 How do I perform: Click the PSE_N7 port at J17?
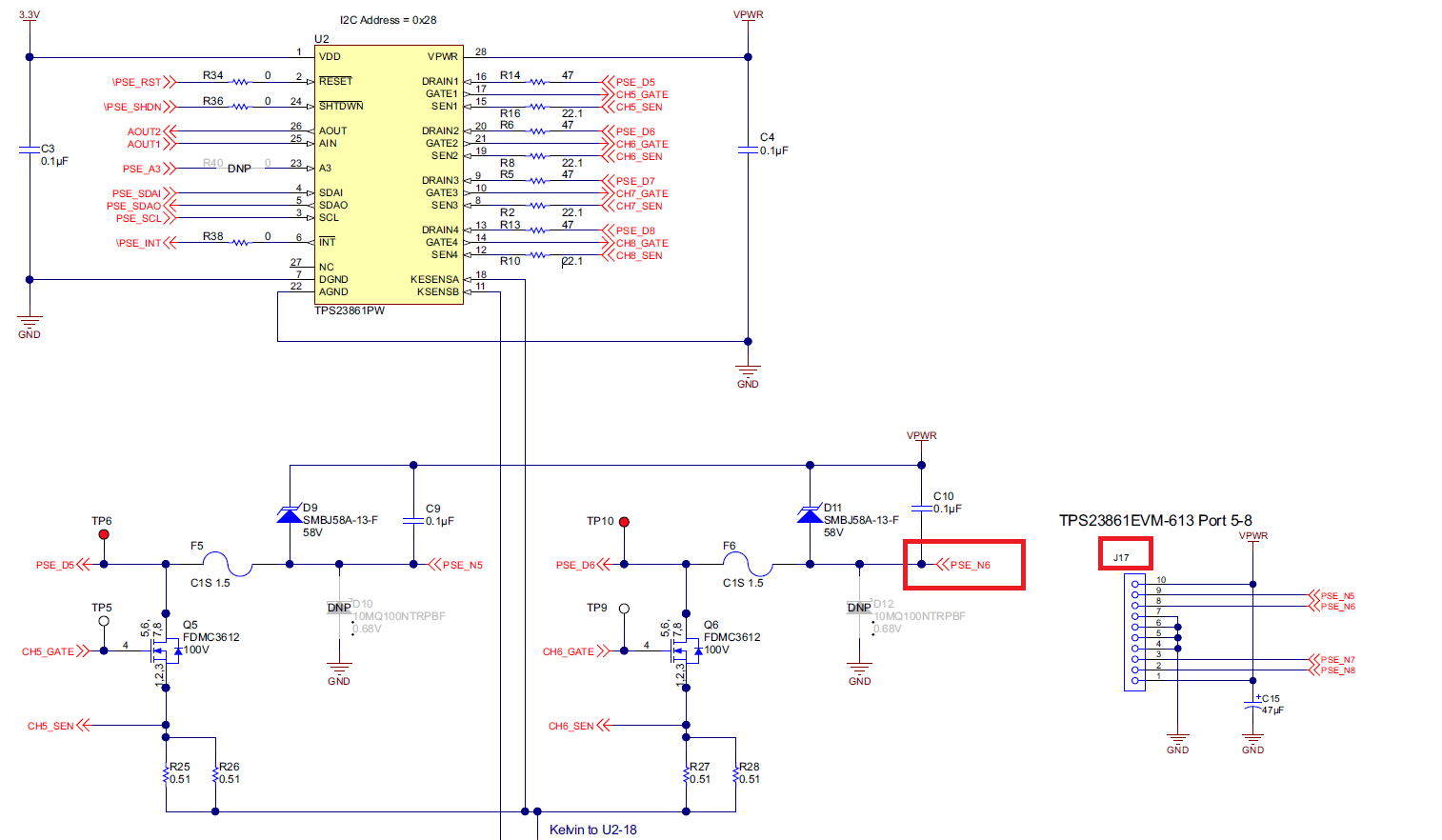coord(1332,659)
